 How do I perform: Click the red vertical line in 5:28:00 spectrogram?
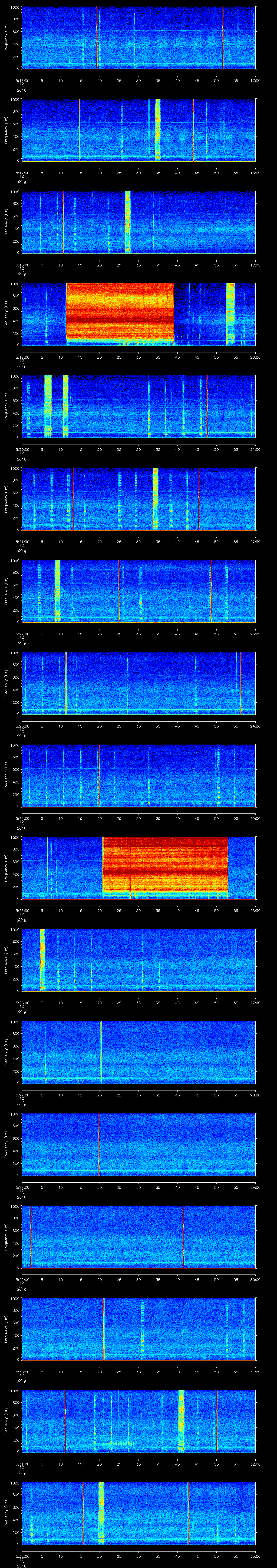pyautogui.click(x=99, y=1144)
